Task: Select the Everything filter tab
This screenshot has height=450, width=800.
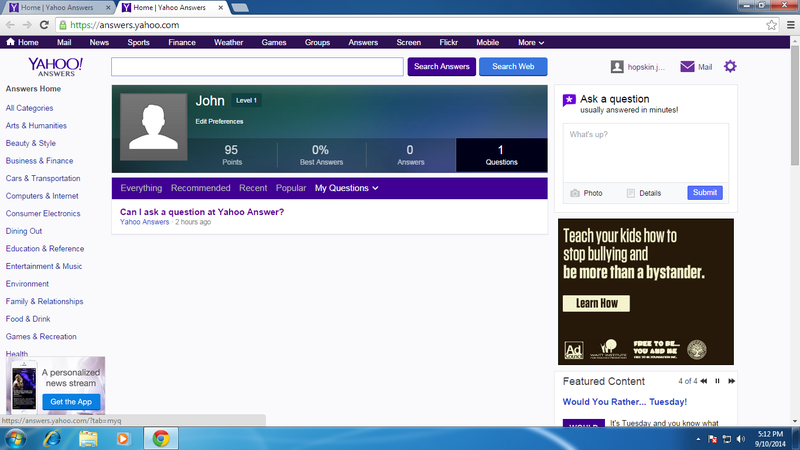Action: pos(141,188)
